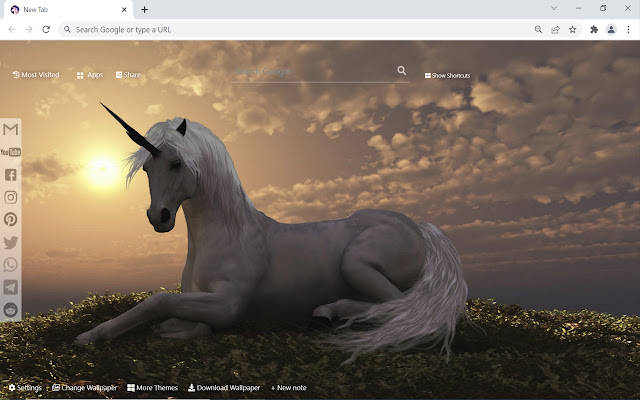This screenshot has width=640, height=400.
Task: Open Facebook sidebar shortcut
Action: coord(11,175)
